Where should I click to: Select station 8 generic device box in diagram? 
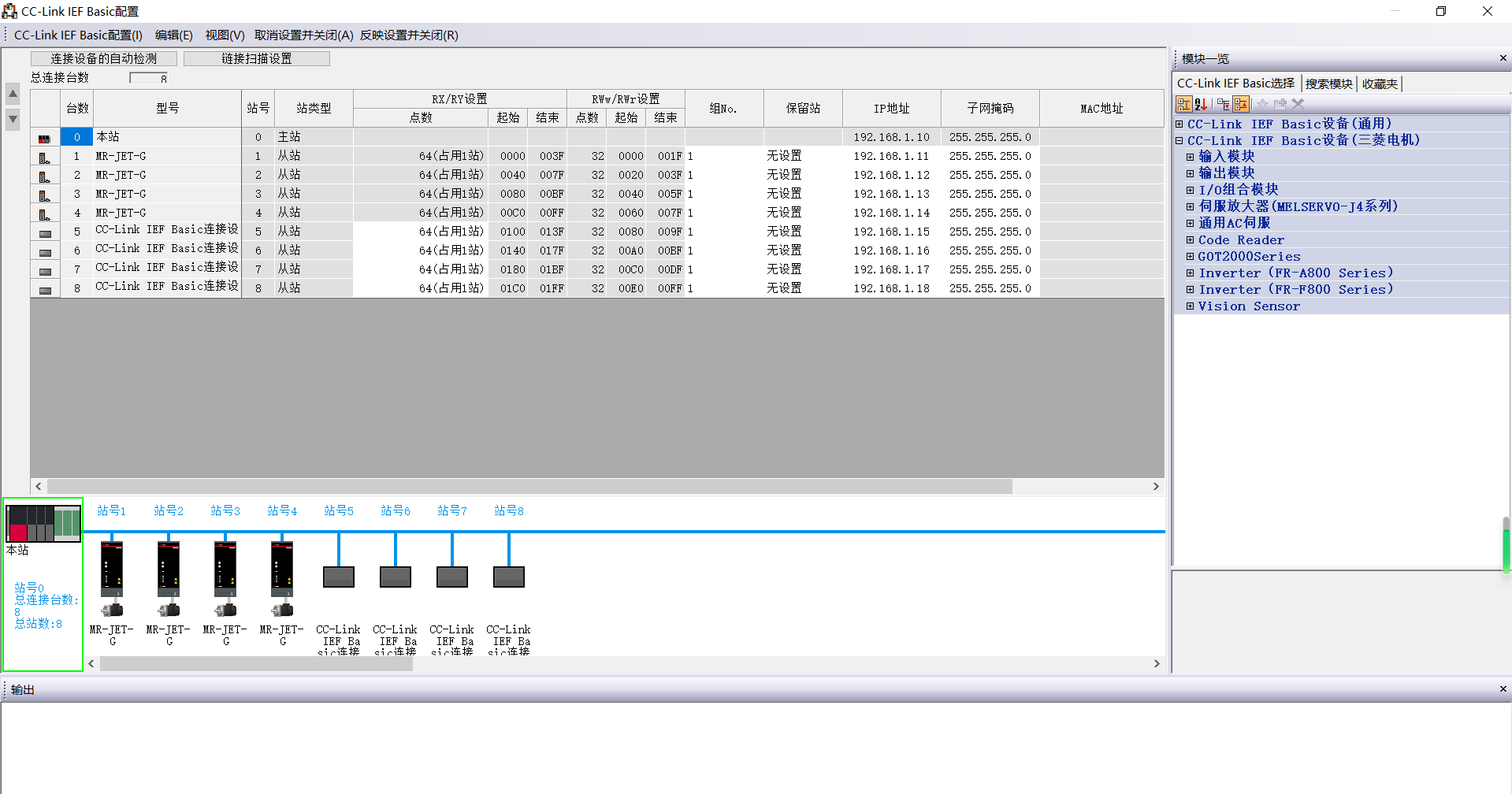tap(509, 577)
